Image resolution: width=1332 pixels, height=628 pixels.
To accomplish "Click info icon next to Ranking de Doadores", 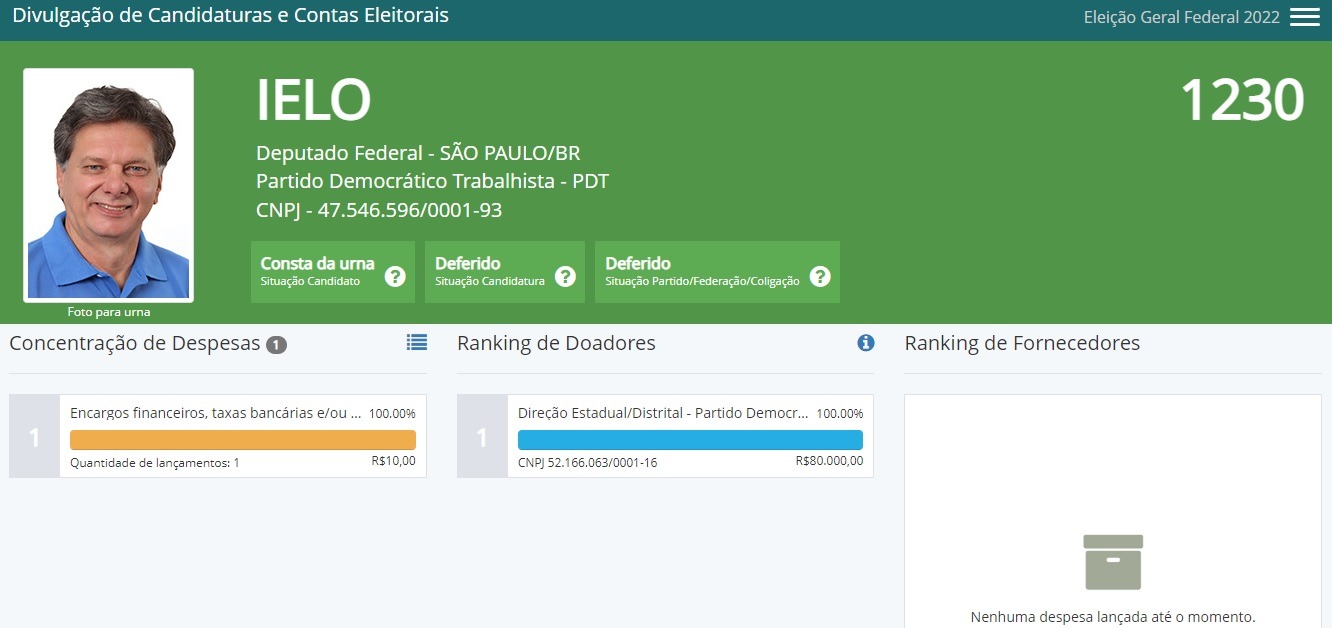I will pos(866,343).
